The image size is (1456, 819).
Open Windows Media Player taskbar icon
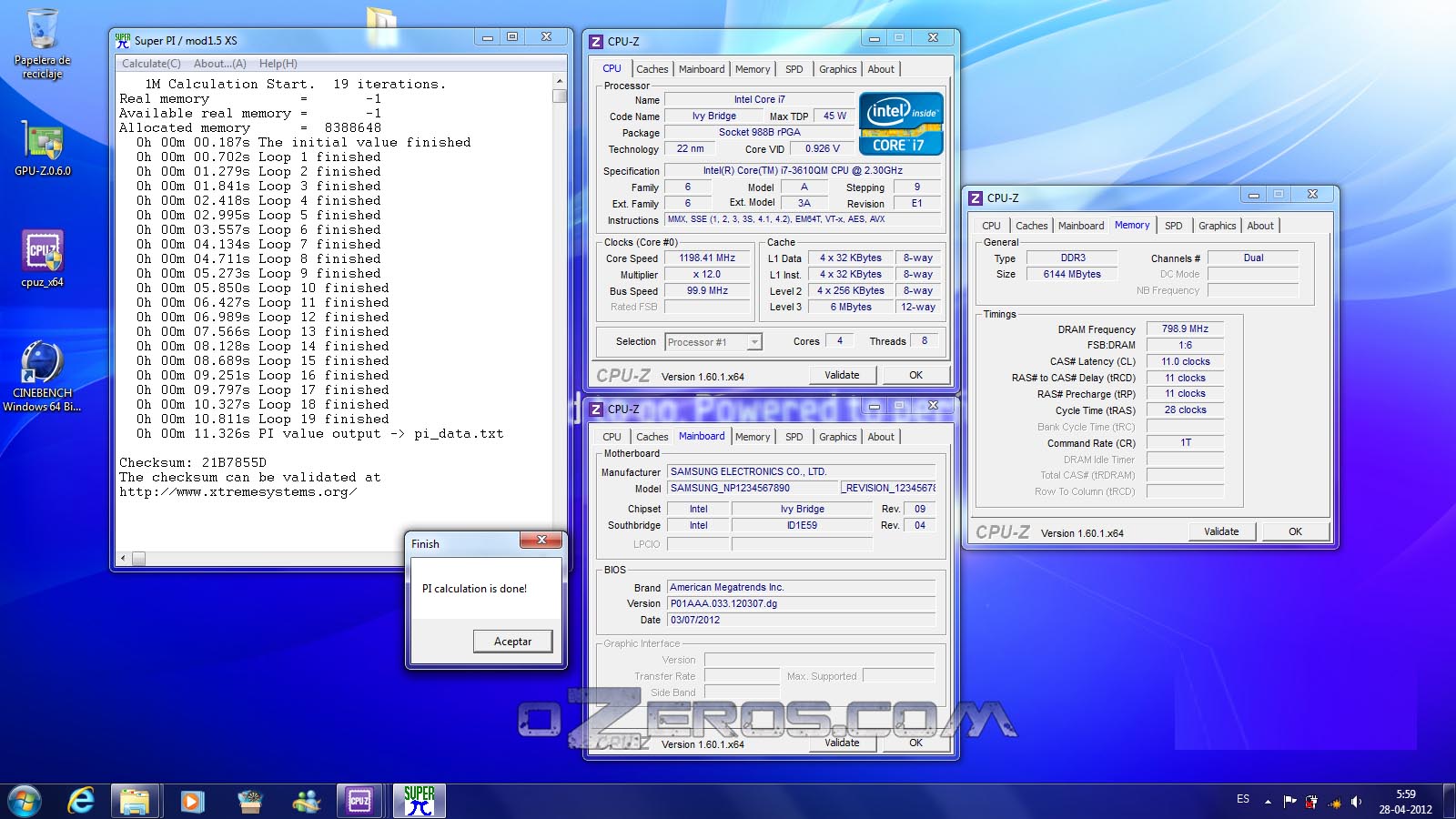[x=191, y=801]
